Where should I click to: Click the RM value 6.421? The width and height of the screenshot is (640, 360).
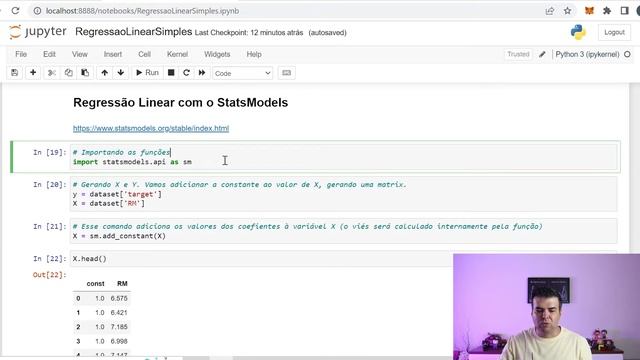coord(119,313)
